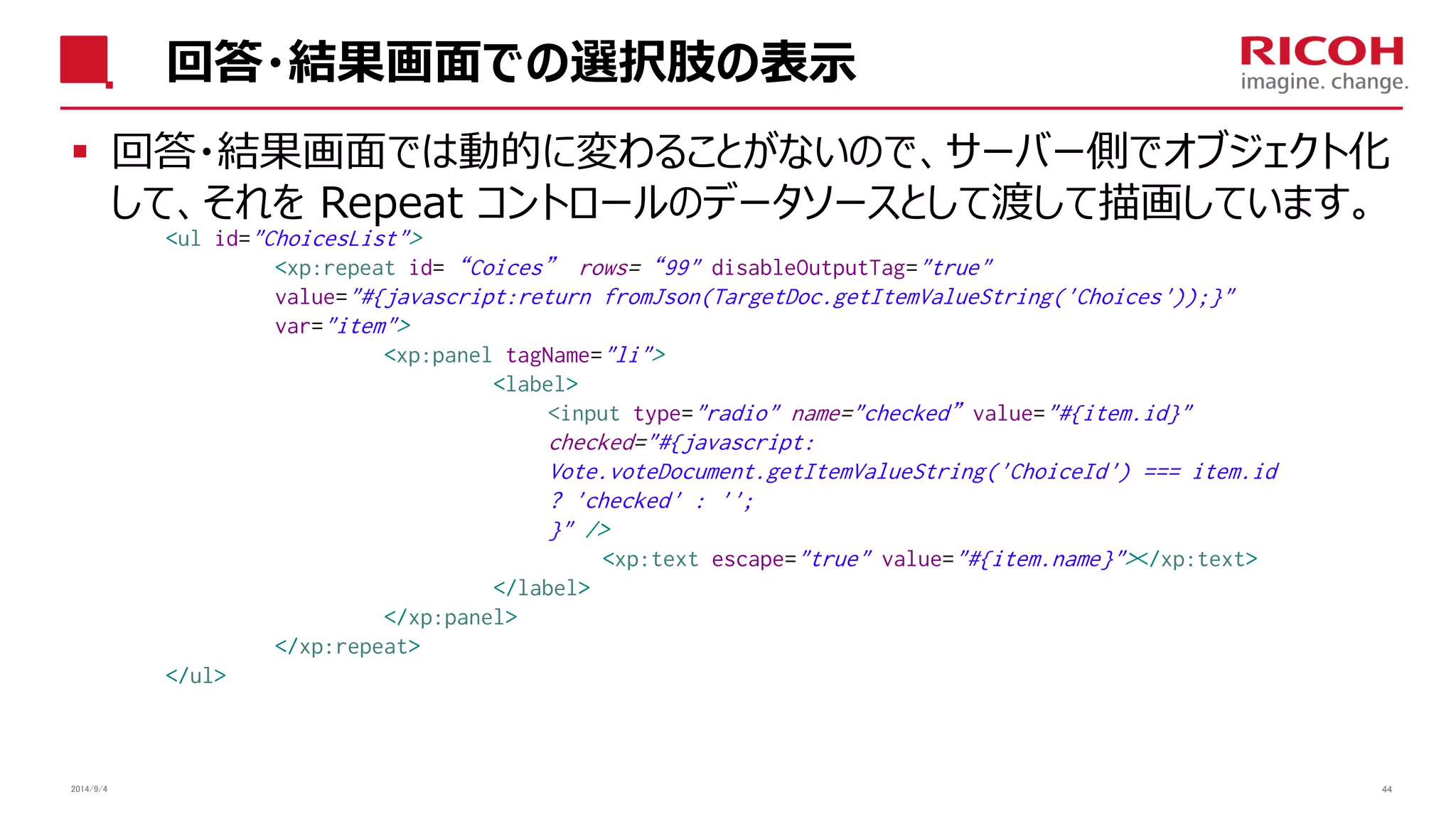Select the slide title 回答・結果画面での選択肢の表示
The width and height of the screenshot is (1456, 819).
510,62
